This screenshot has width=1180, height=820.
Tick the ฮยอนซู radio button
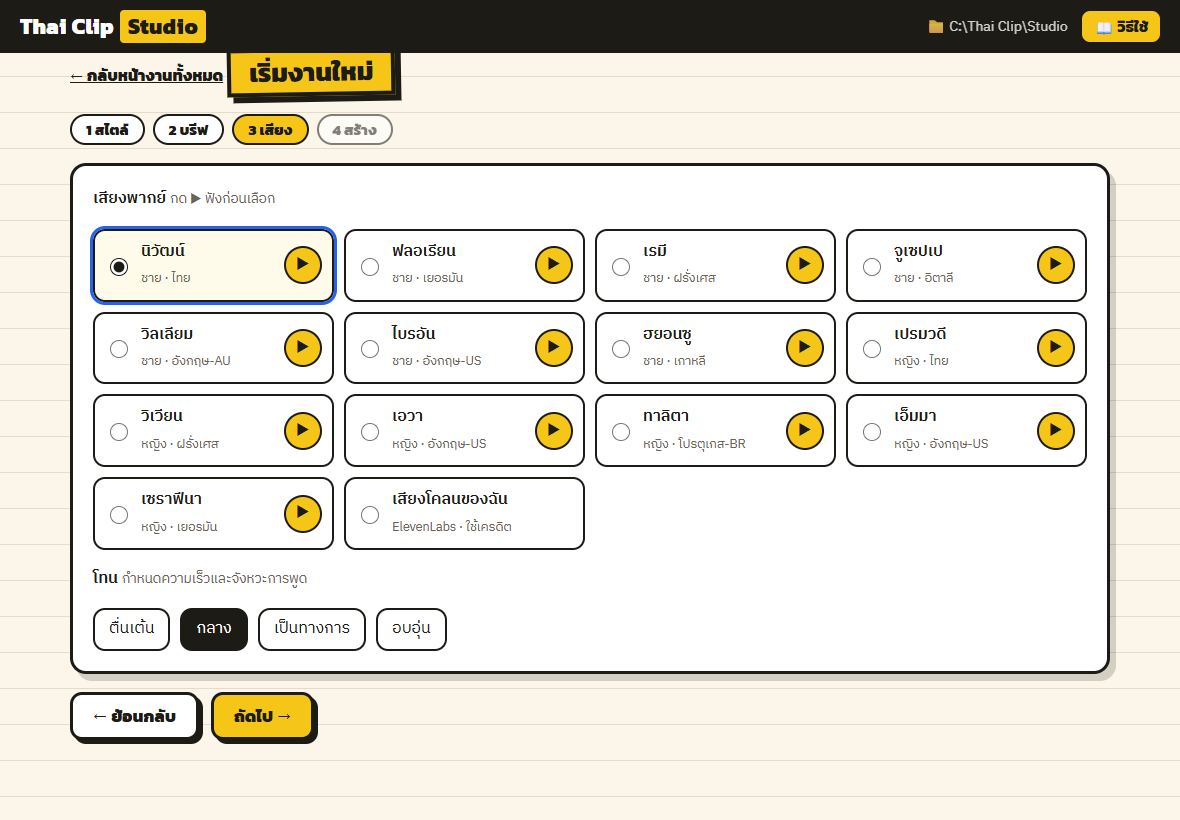pyautogui.click(x=621, y=349)
